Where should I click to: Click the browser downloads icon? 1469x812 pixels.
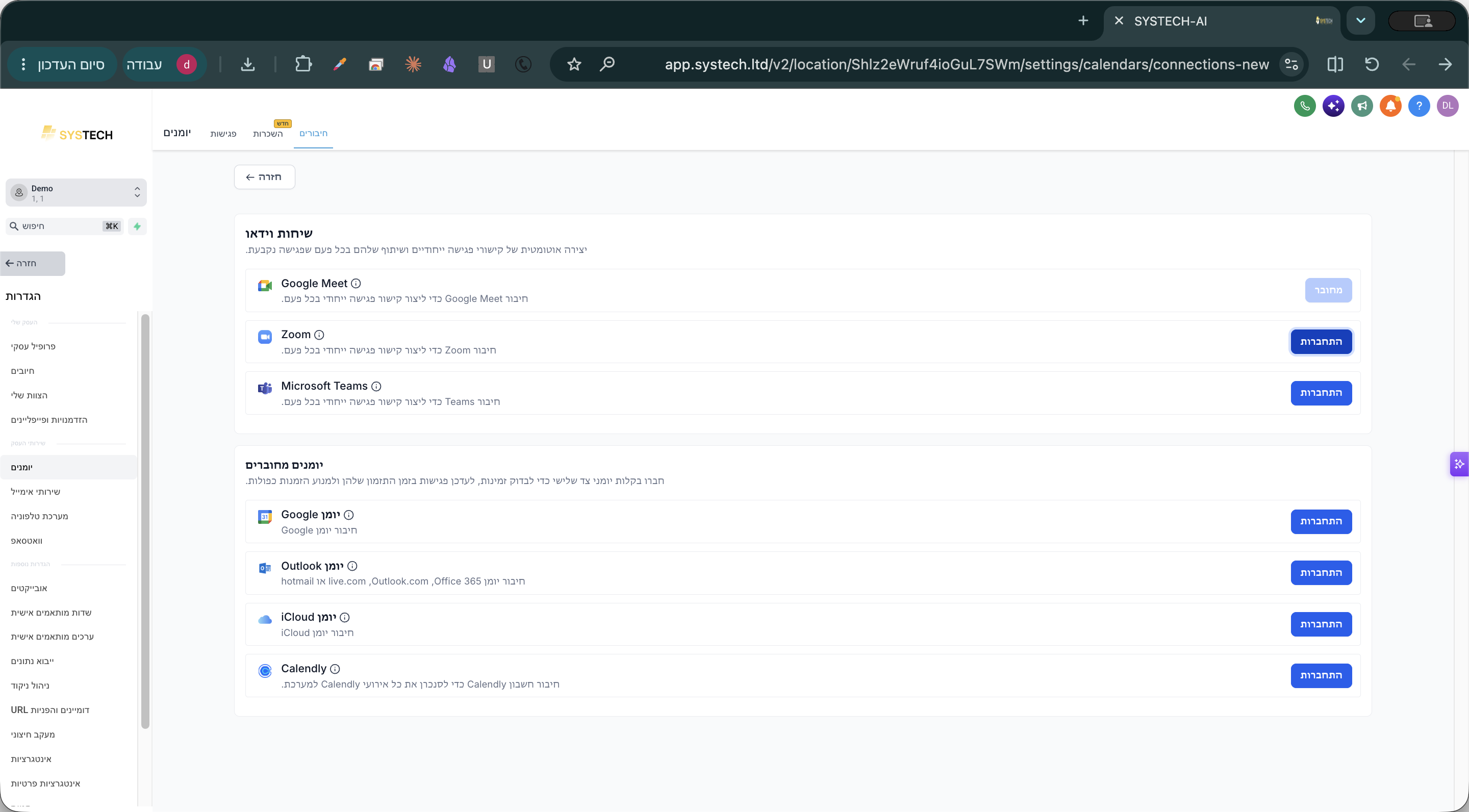[247, 64]
